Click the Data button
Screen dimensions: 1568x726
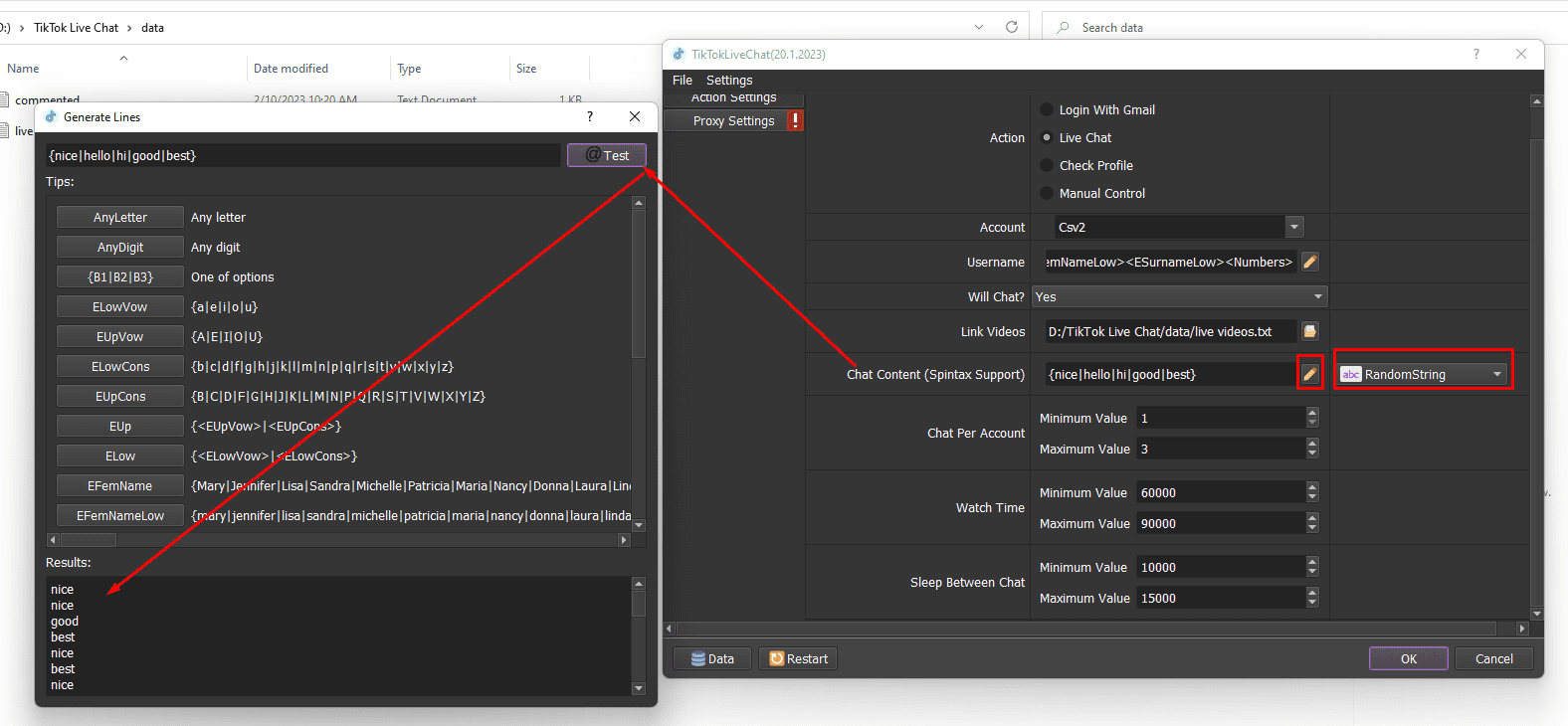pyautogui.click(x=712, y=658)
